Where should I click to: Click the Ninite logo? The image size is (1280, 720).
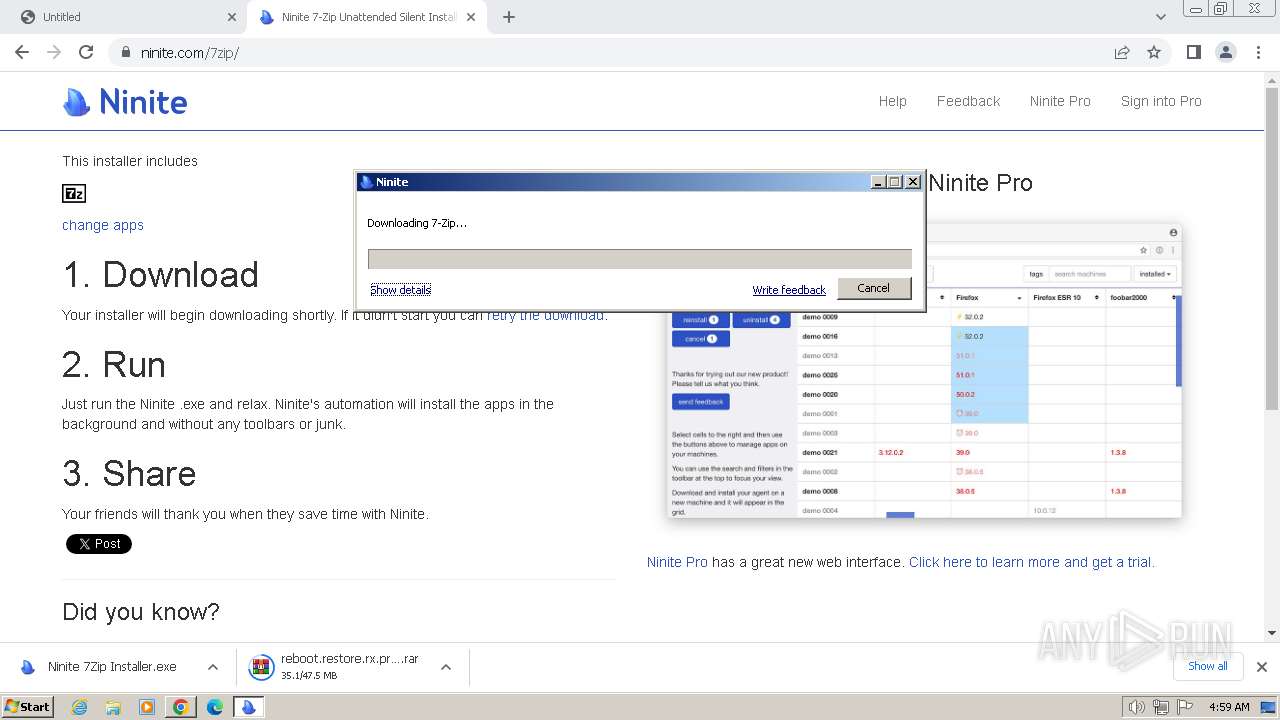125,101
